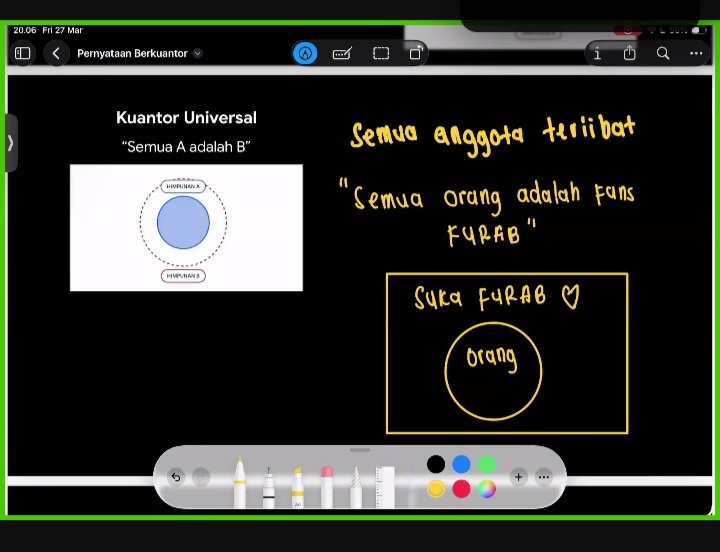This screenshot has height=552, width=720.
Task: Open search with the magnifier icon
Action: click(x=663, y=54)
